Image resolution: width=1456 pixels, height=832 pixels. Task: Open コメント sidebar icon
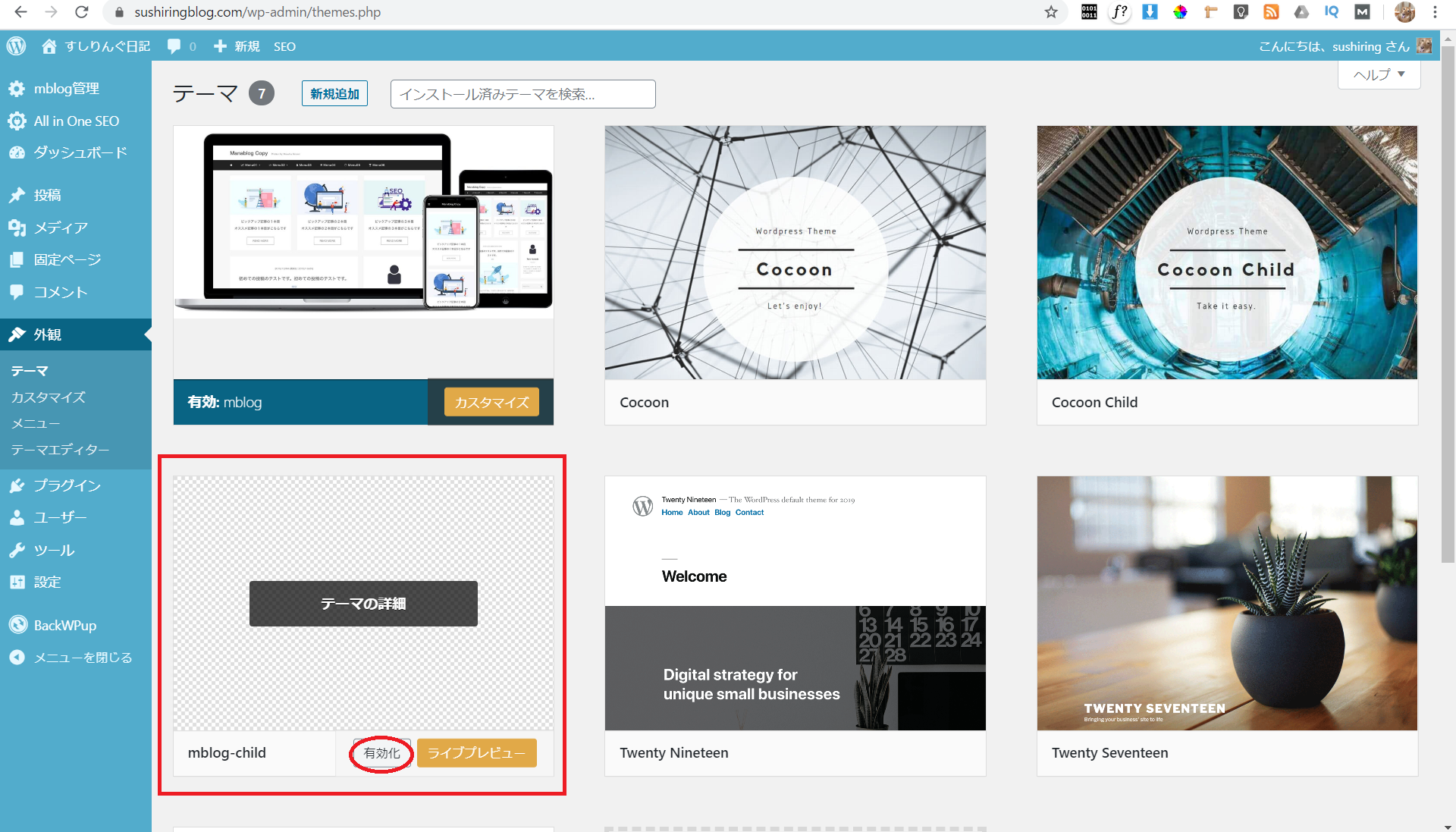pos(17,292)
